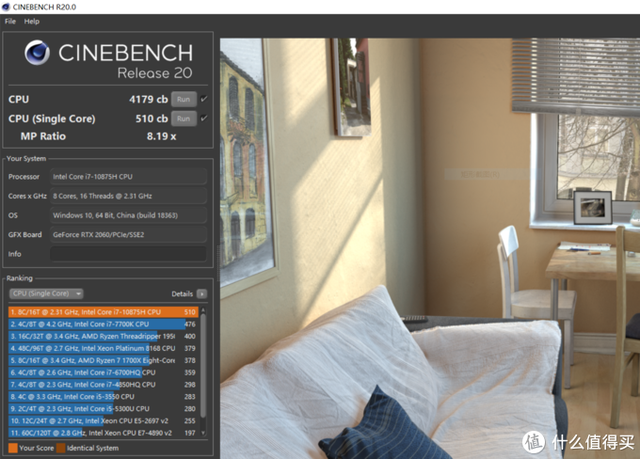Click the orange Your Score legend swatch
This screenshot has width=640, height=459.
pos(13,448)
